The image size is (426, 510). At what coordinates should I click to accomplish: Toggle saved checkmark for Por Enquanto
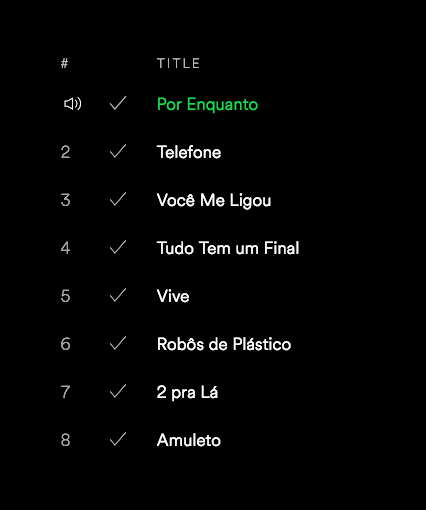pos(118,103)
